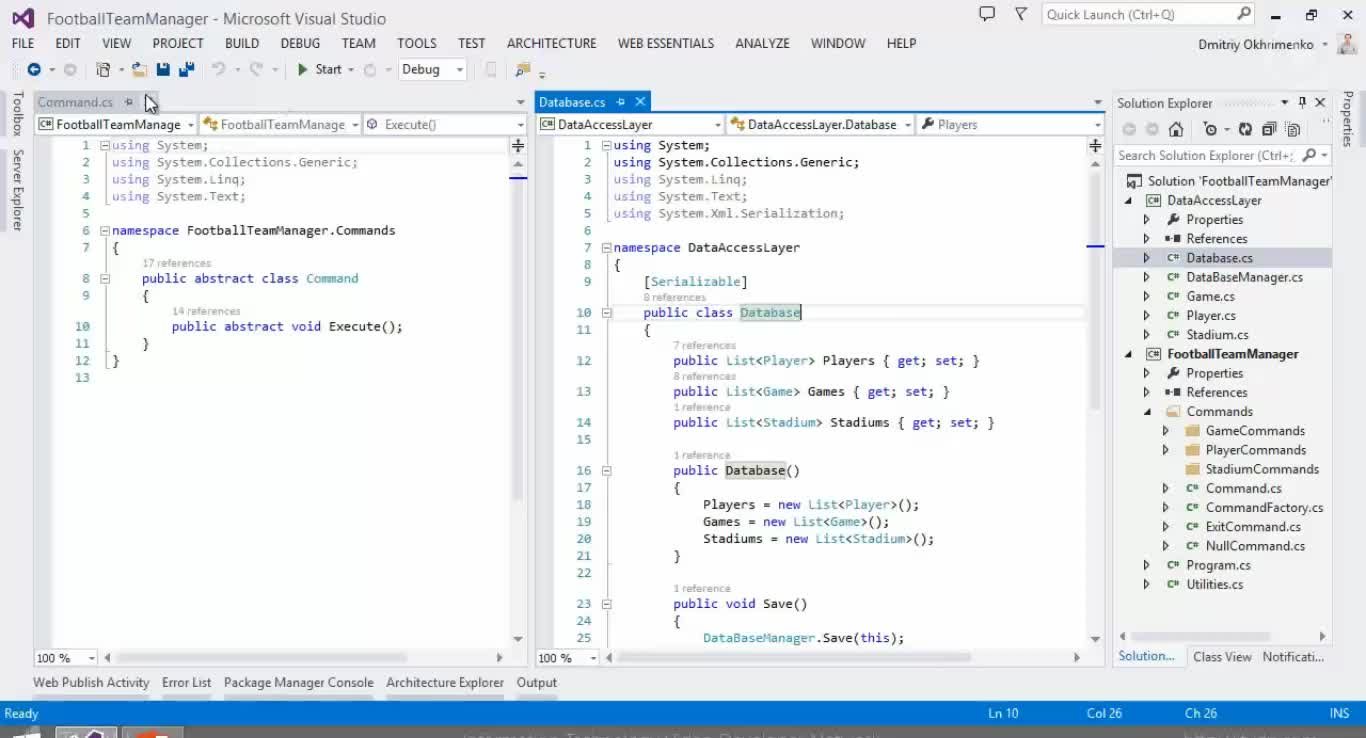Open the Players member dropdown
Viewport: 1366px width, 738px height.
tap(1010, 125)
